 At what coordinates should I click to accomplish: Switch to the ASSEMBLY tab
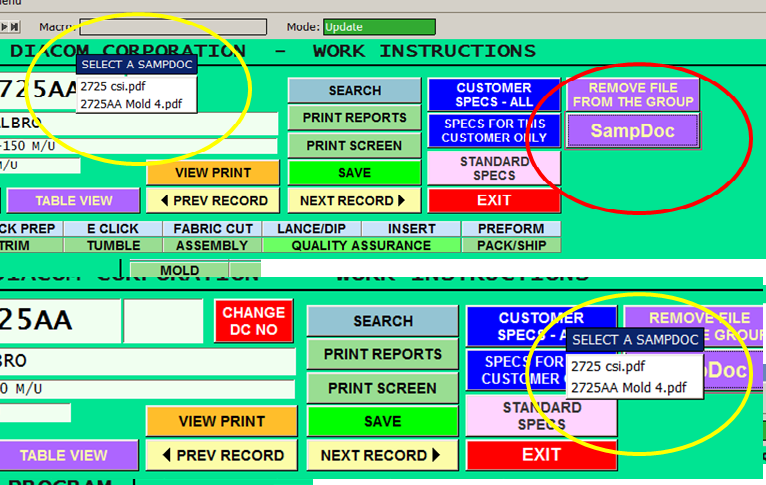[213, 245]
